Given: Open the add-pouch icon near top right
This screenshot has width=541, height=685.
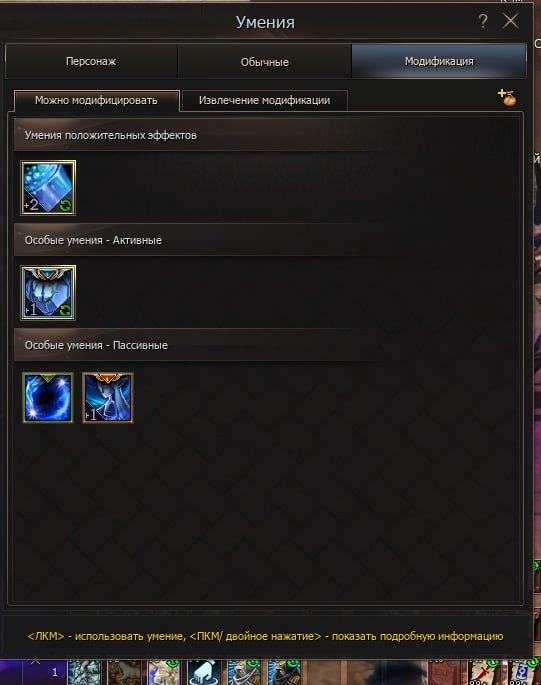Looking at the screenshot, I should pyautogui.click(x=507, y=97).
